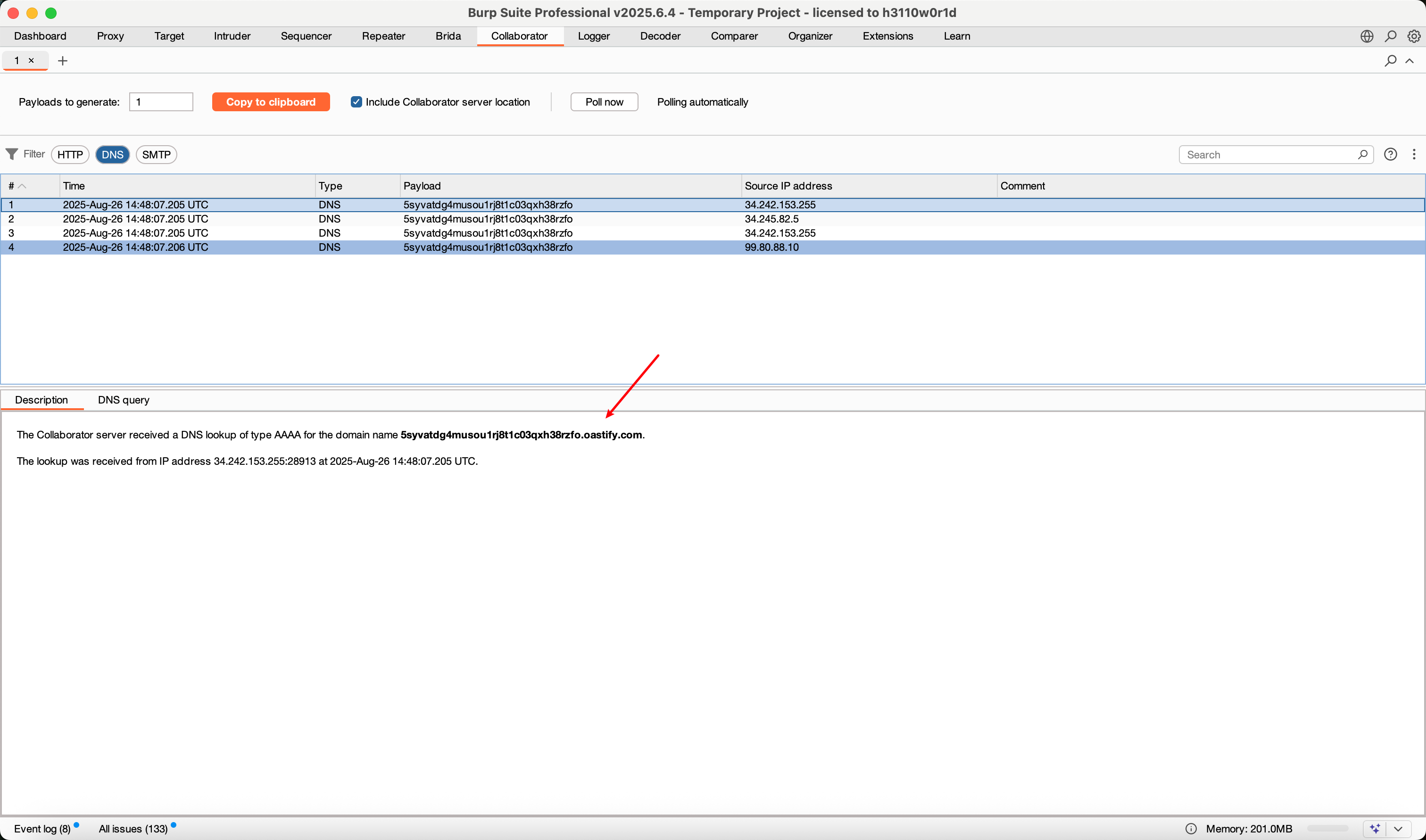Viewport: 1426px width, 840px height.
Task: Sort by the Type column header
Action: pos(357,186)
